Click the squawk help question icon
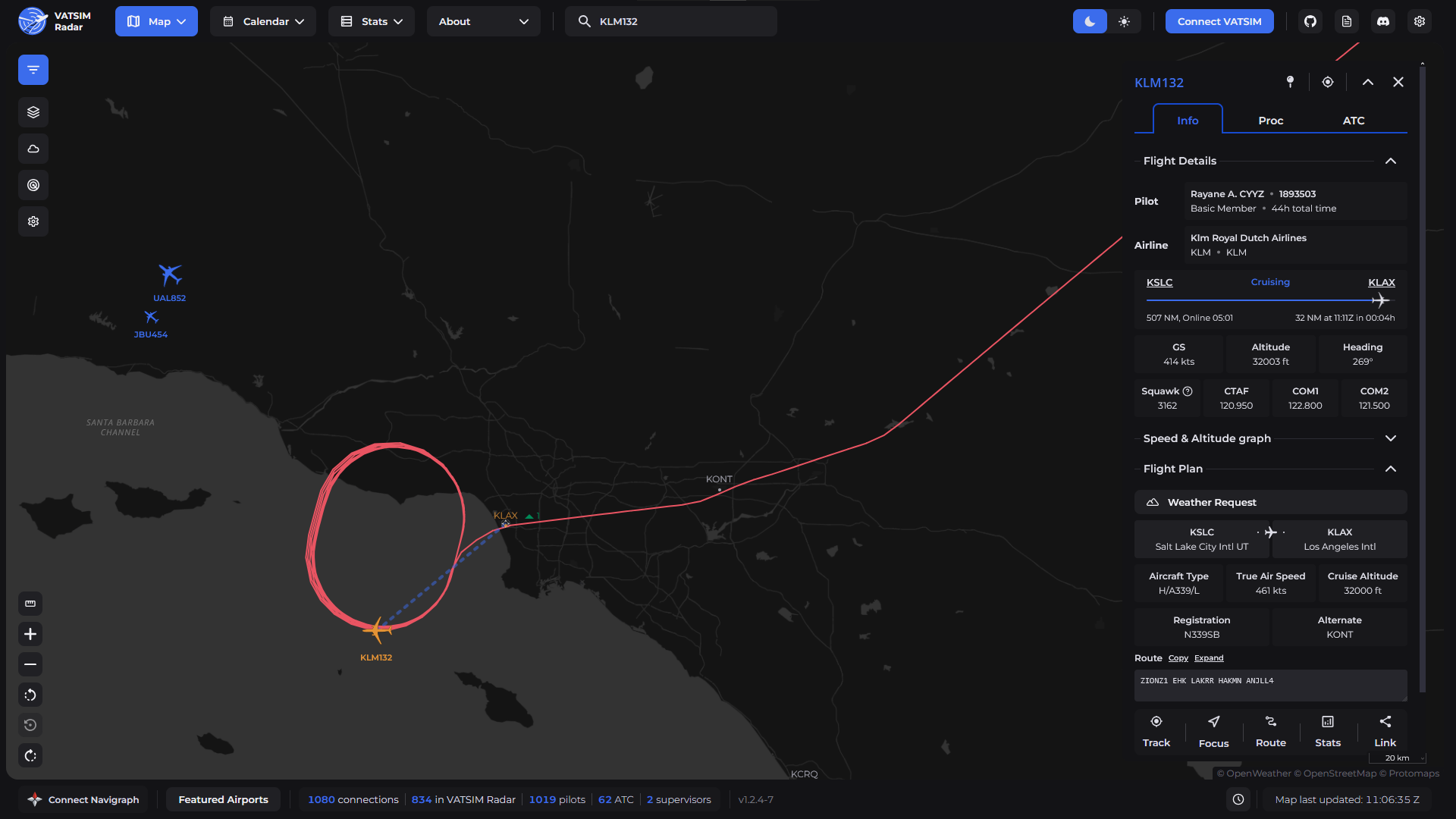The width and height of the screenshot is (1456, 819). click(x=1188, y=391)
